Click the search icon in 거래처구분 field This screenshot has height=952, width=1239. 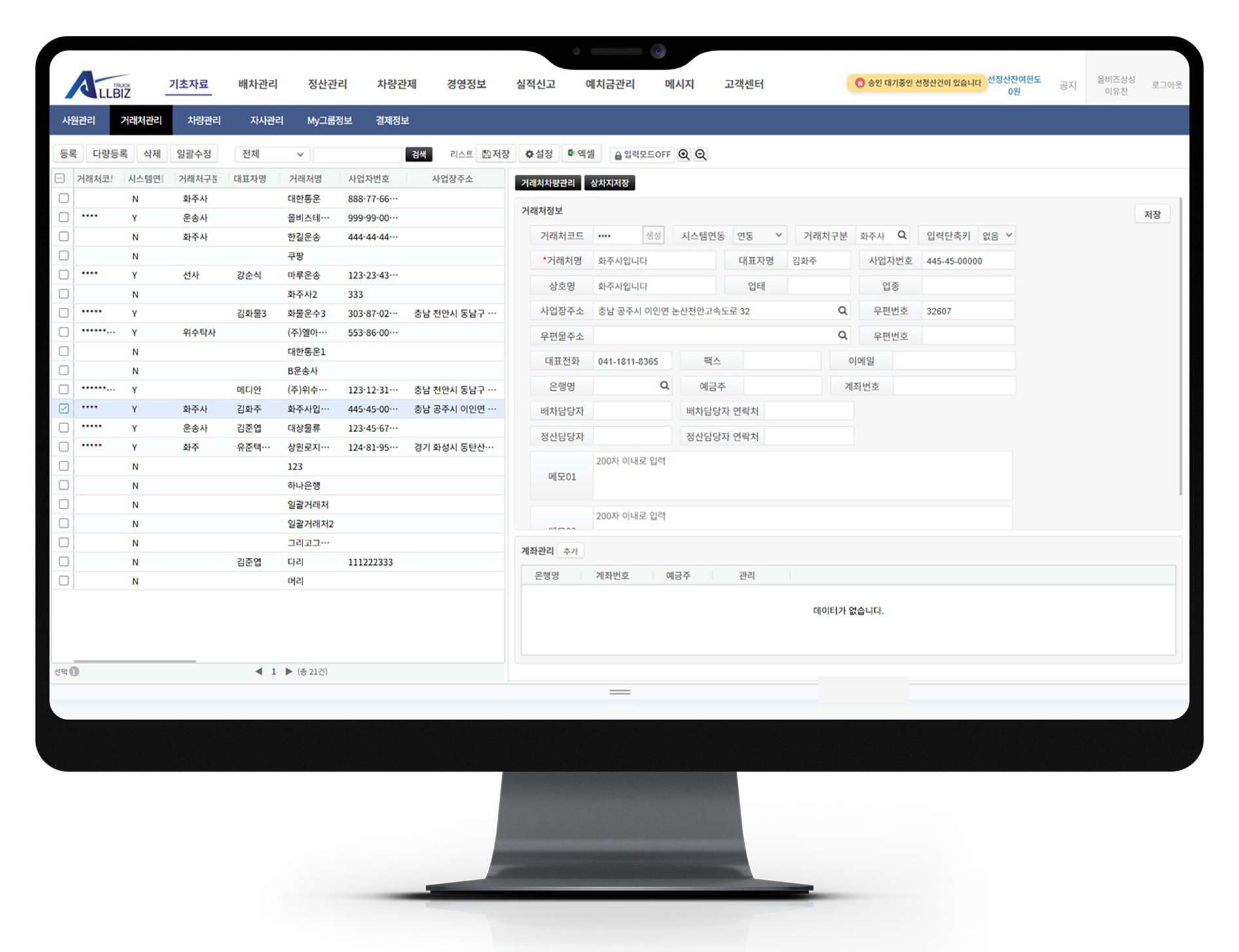(902, 235)
